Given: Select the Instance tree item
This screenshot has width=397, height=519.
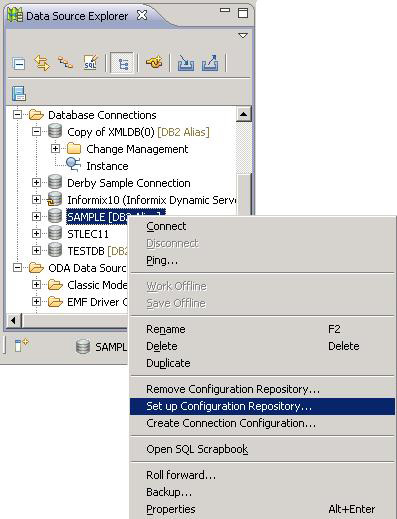Looking at the screenshot, I should tap(107, 166).
